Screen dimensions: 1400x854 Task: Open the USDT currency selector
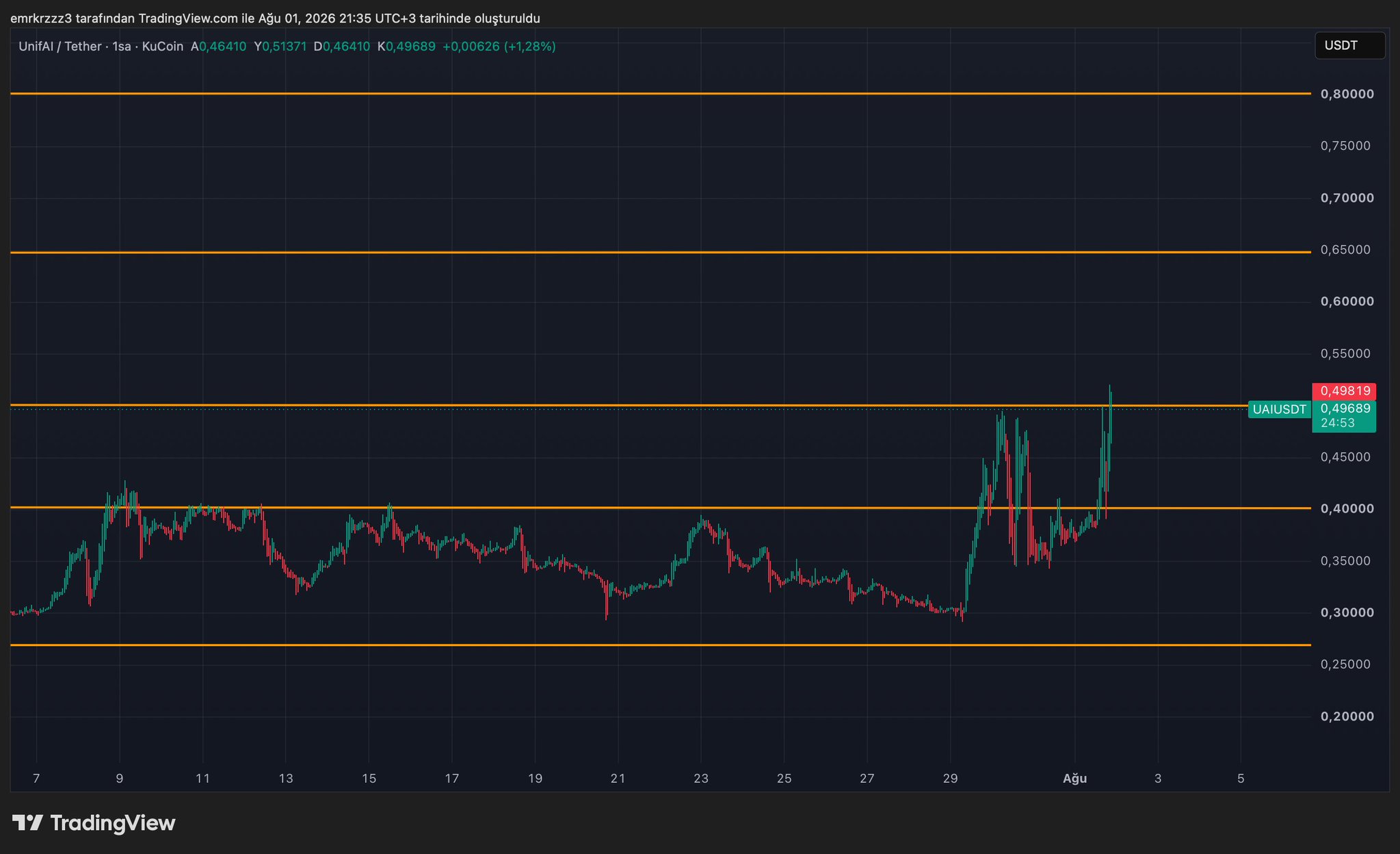point(1349,46)
